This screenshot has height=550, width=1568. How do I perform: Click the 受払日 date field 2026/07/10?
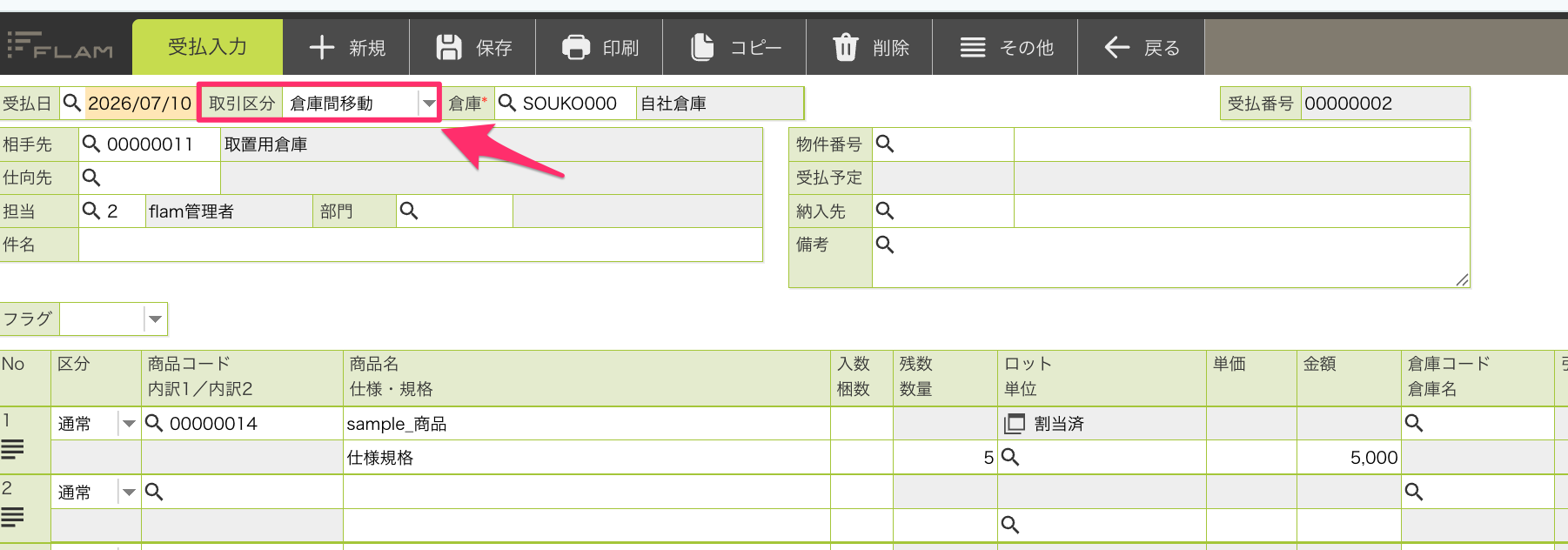[139, 104]
